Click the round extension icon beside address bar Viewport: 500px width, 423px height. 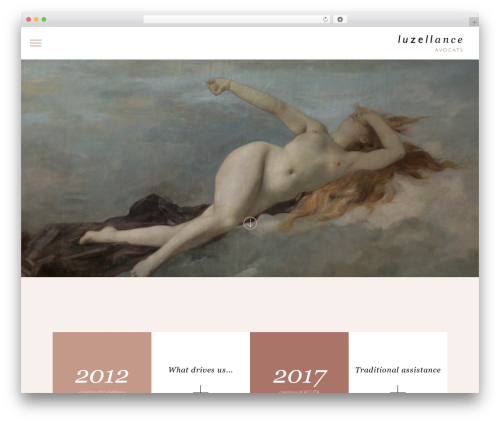point(340,20)
